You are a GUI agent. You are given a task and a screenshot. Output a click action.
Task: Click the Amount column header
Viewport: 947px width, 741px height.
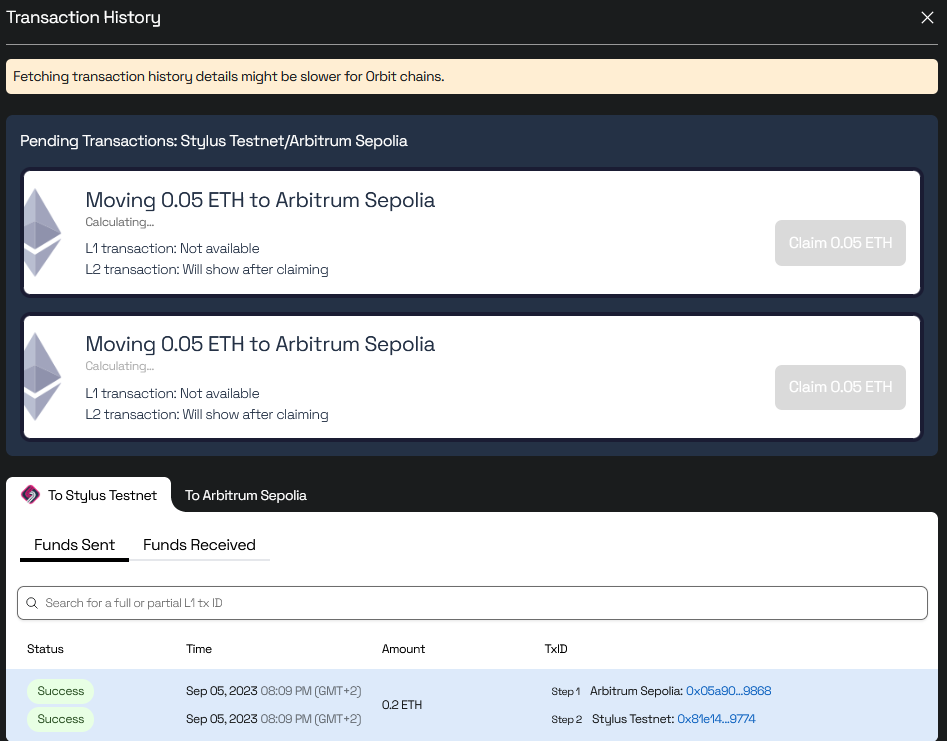coord(403,649)
